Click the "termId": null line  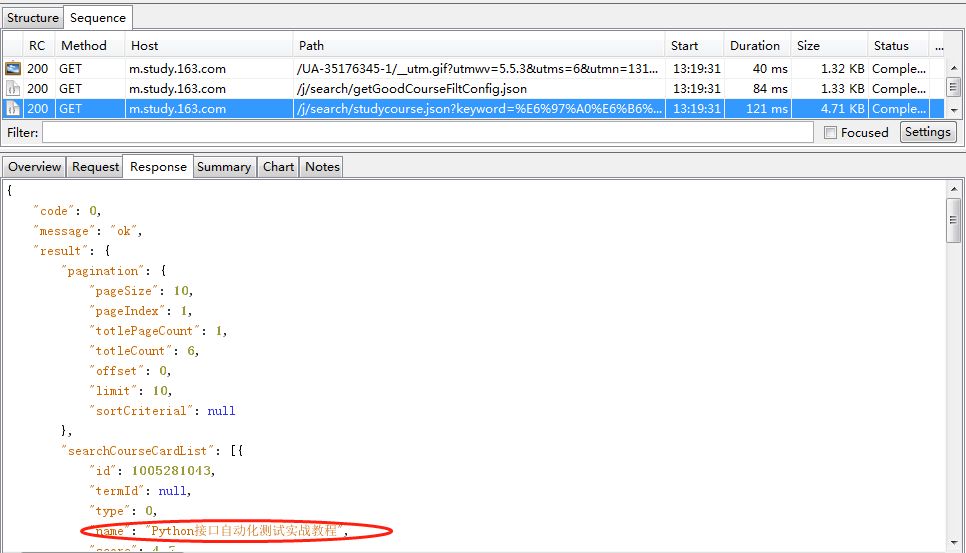[x=140, y=491]
